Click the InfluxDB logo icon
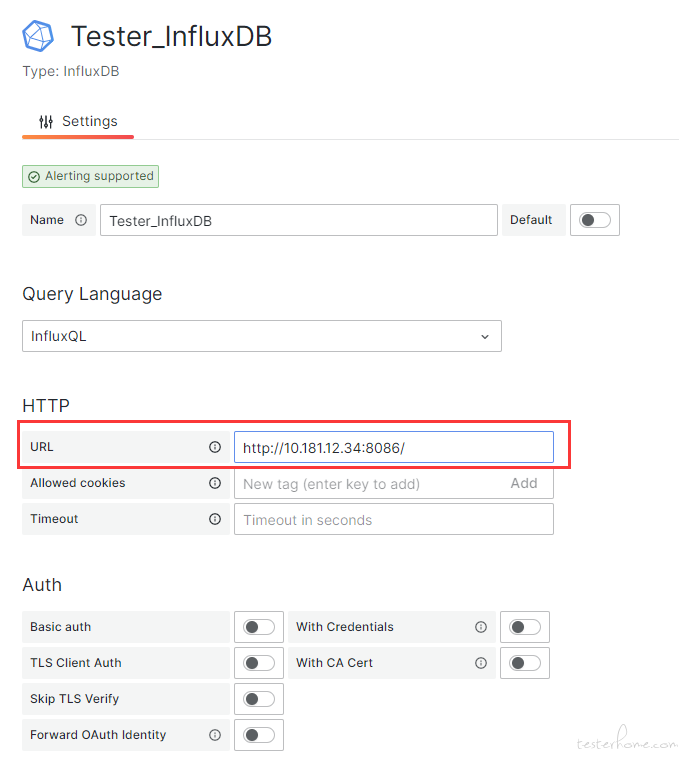The height and width of the screenshot is (760, 679). click(x=38, y=36)
